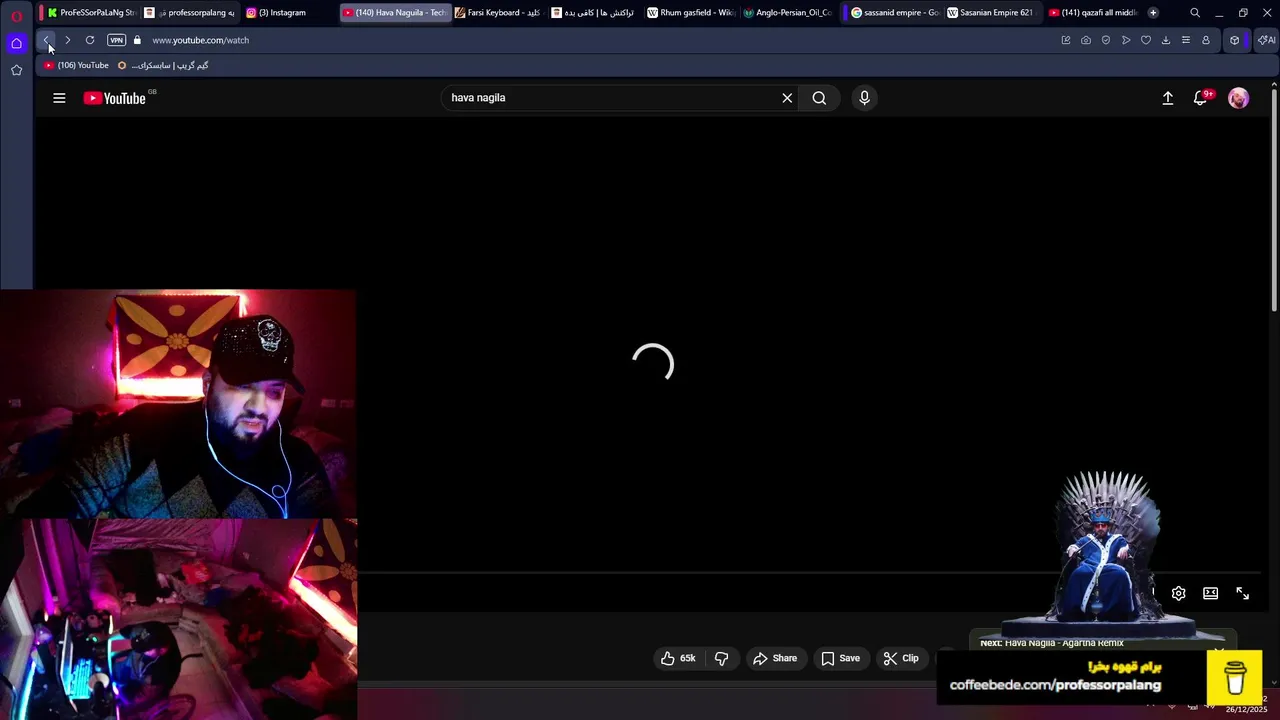
Task: Open گیم گریپ bookmark
Action: coord(163,65)
